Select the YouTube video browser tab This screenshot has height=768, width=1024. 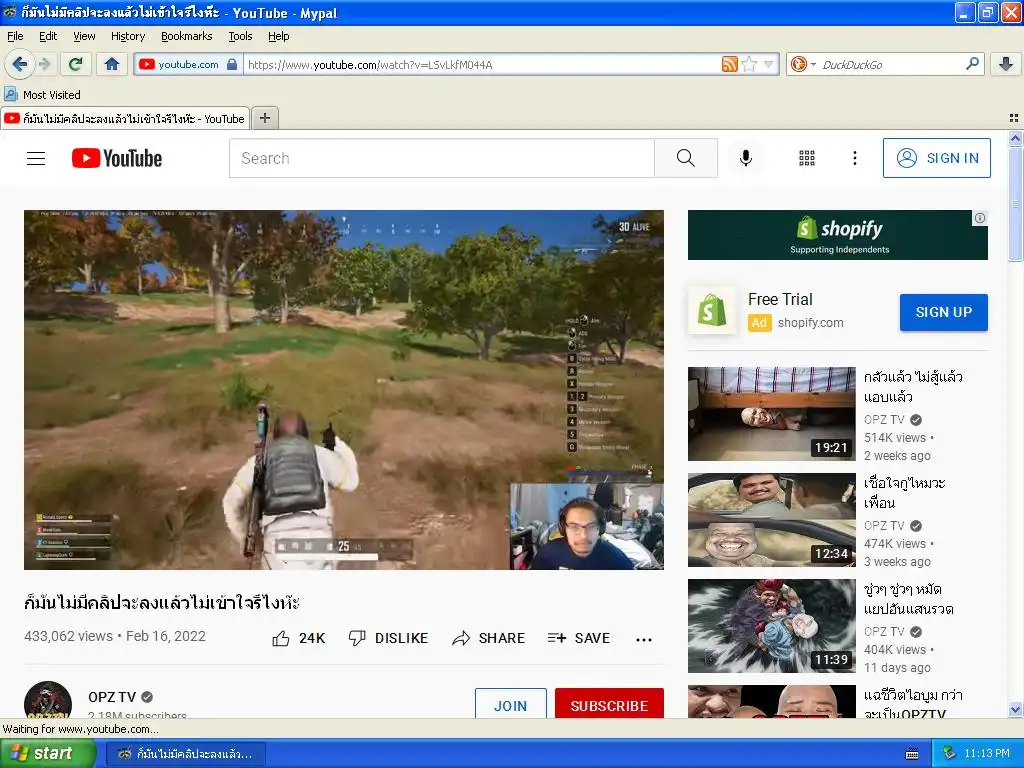point(125,118)
